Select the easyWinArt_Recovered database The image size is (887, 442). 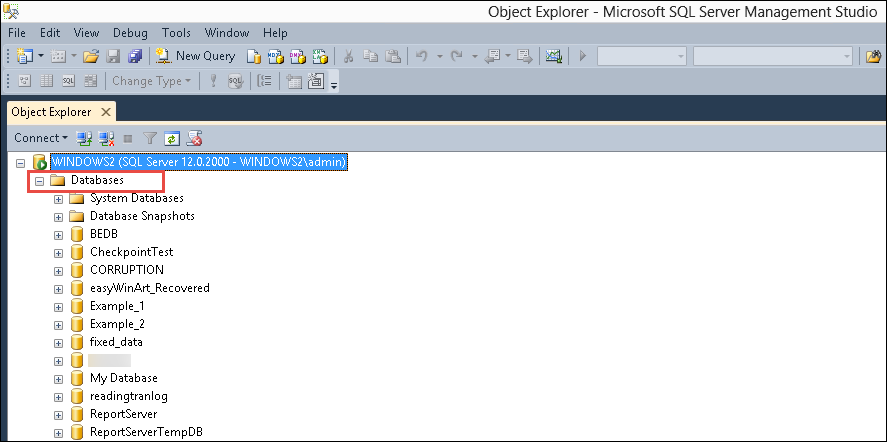pyautogui.click(x=149, y=288)
